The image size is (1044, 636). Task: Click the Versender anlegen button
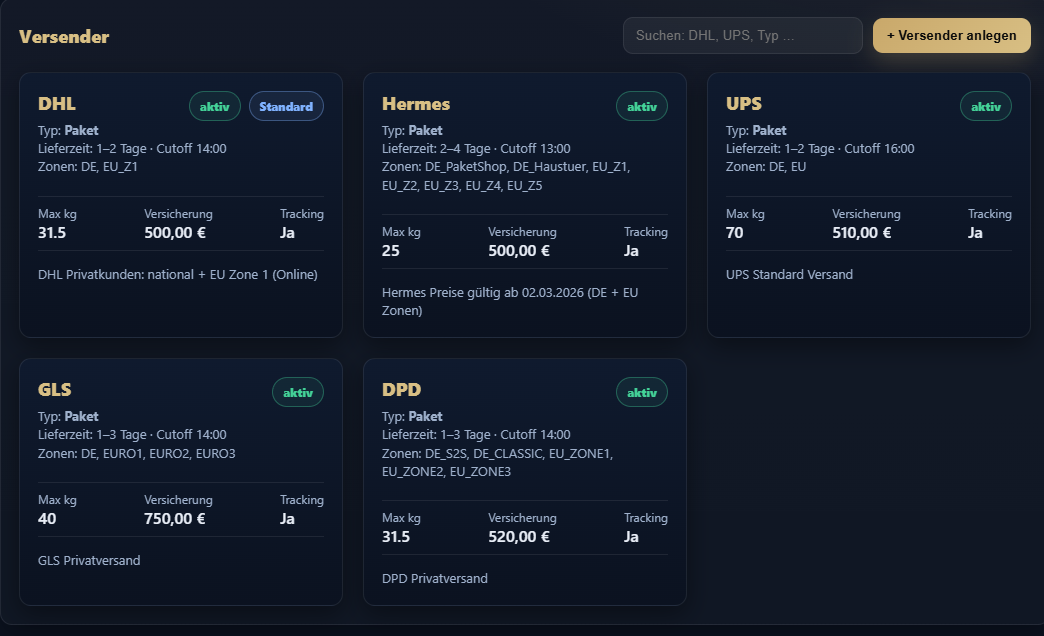click(x=951, y=35)
